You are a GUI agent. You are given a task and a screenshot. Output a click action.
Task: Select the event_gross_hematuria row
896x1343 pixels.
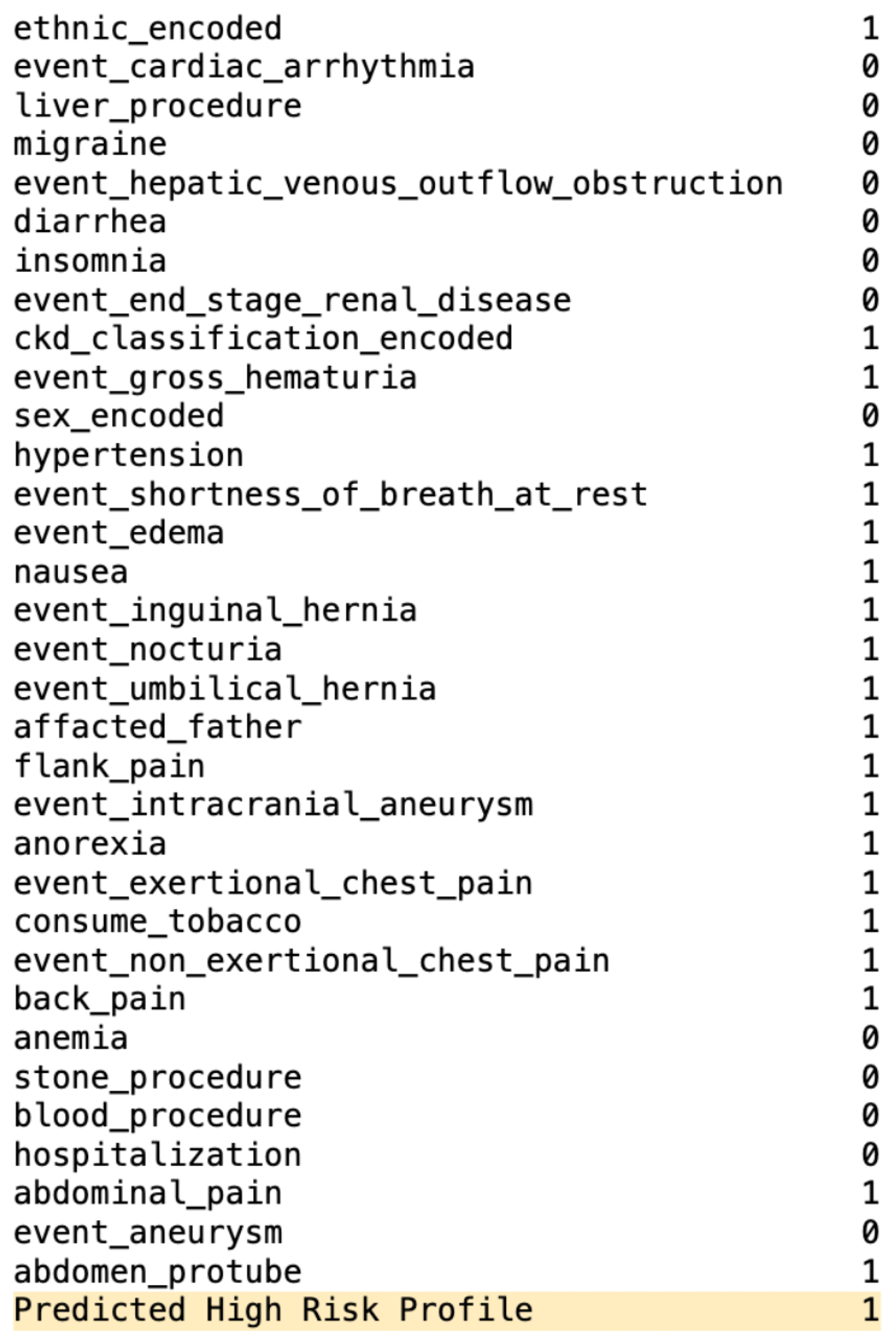[x=215, y=378]
